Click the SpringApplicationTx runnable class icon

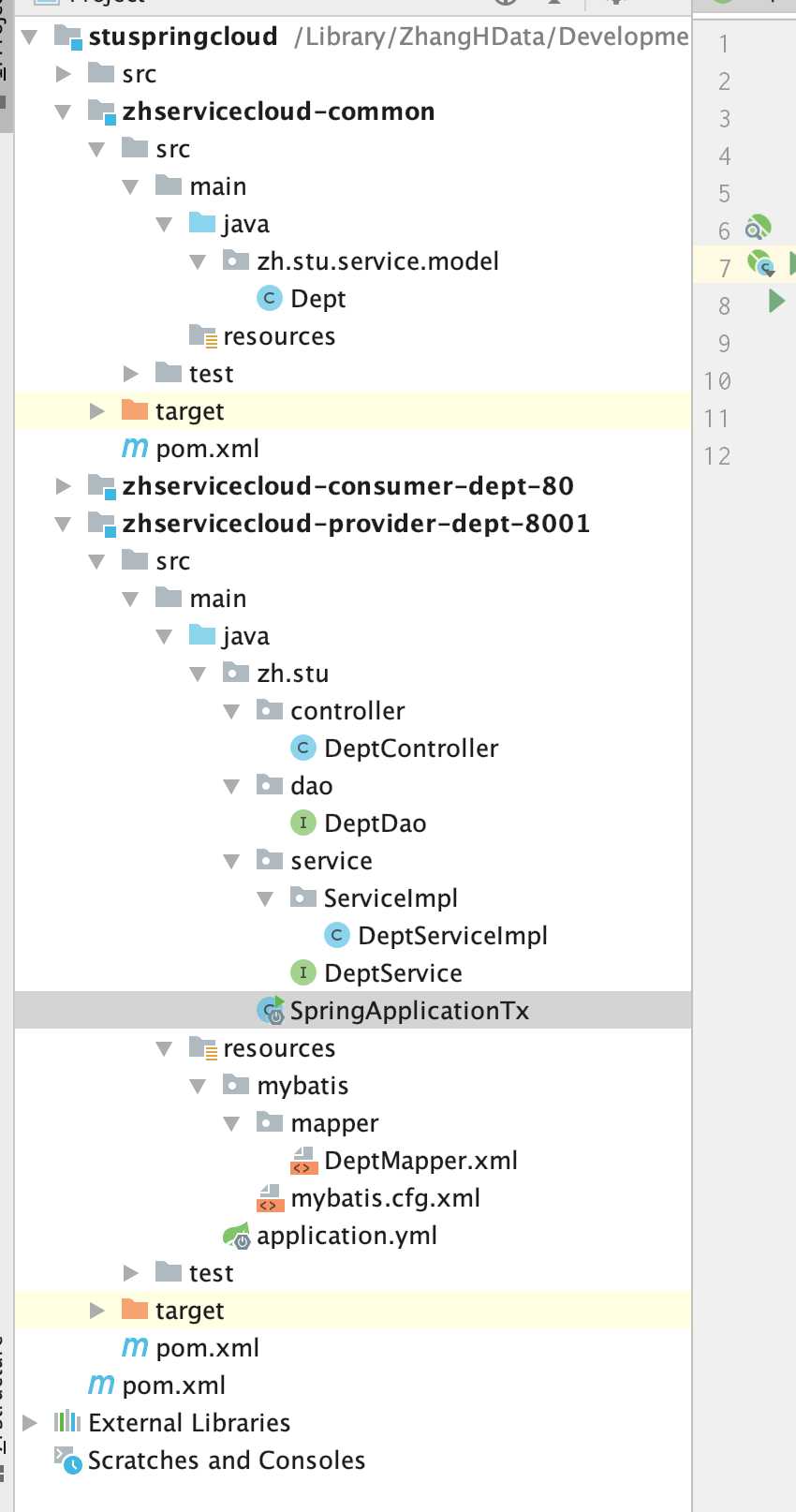(x=271, y=1010)
